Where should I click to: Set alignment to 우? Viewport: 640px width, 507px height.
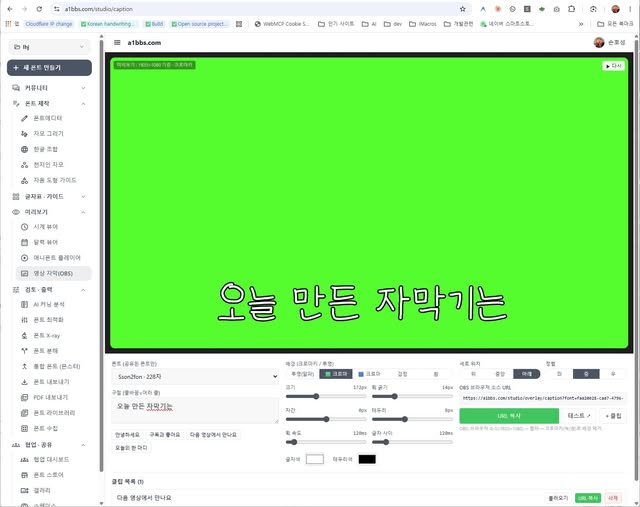coord(613,374)
